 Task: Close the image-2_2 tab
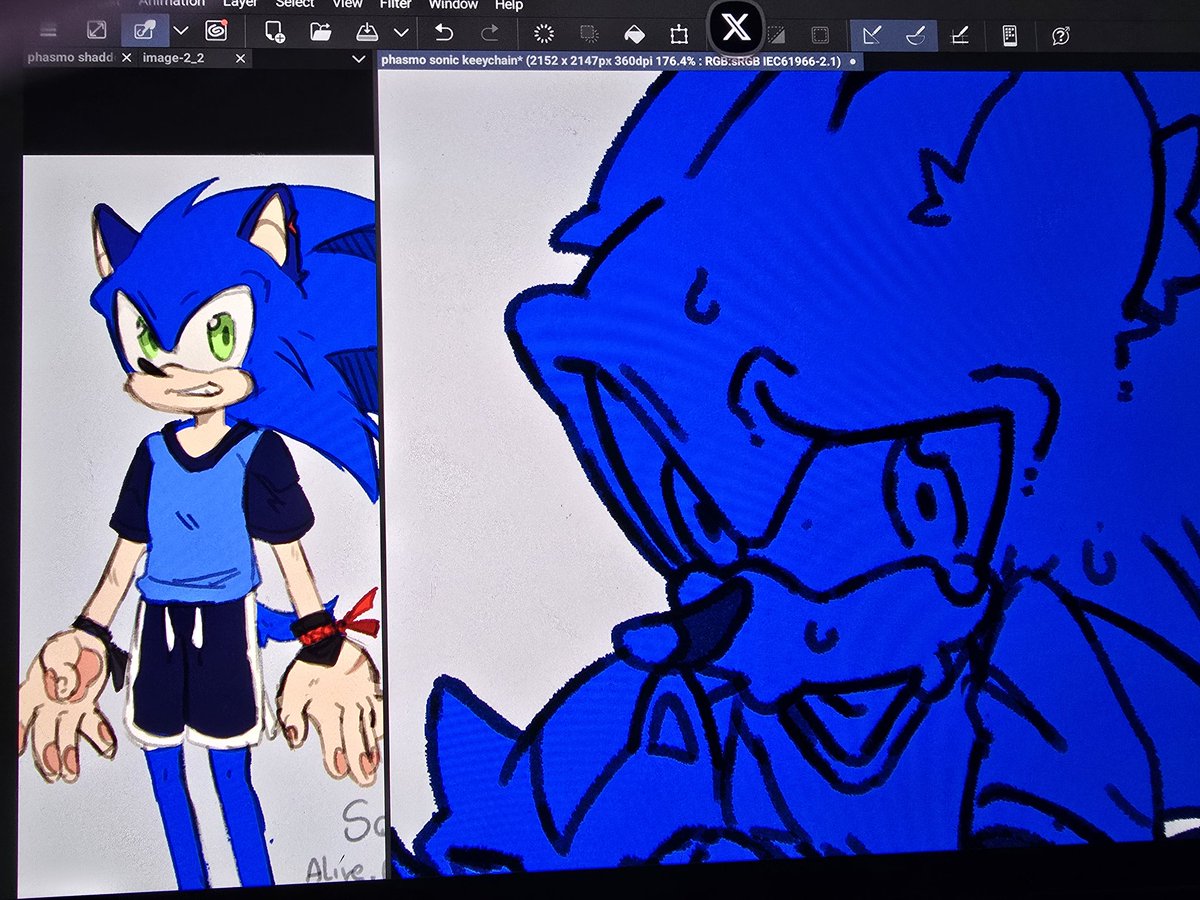[x=240, y=59]
